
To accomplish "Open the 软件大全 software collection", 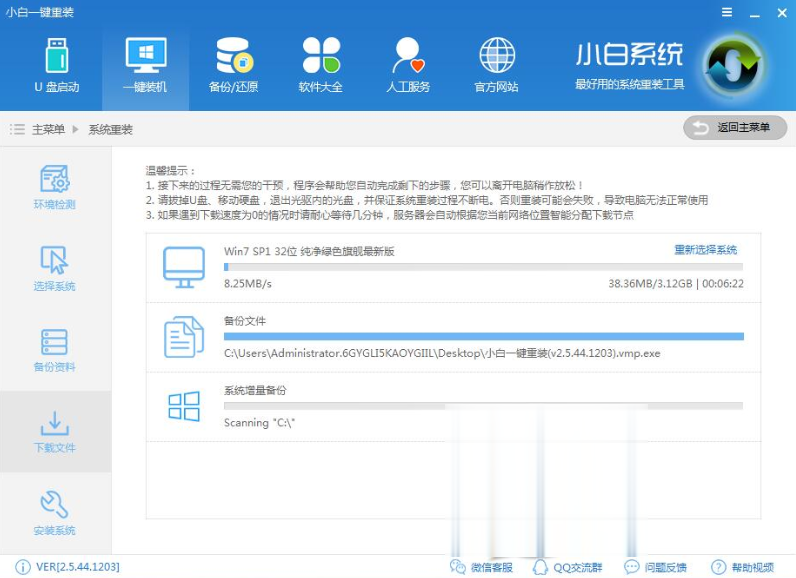I will [x=321, y=66].
